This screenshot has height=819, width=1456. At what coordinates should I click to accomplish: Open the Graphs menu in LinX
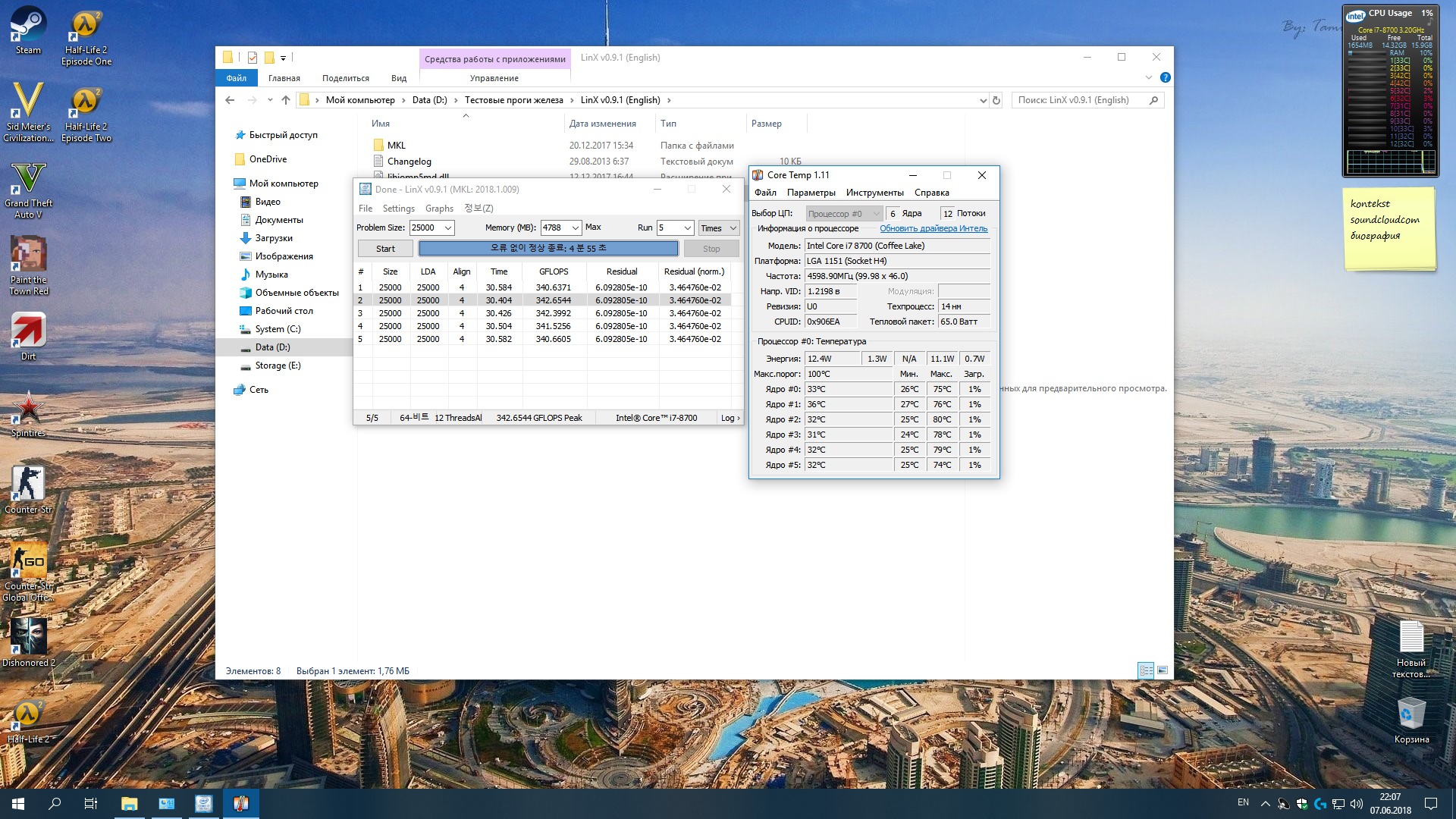[x=439, y=209]
